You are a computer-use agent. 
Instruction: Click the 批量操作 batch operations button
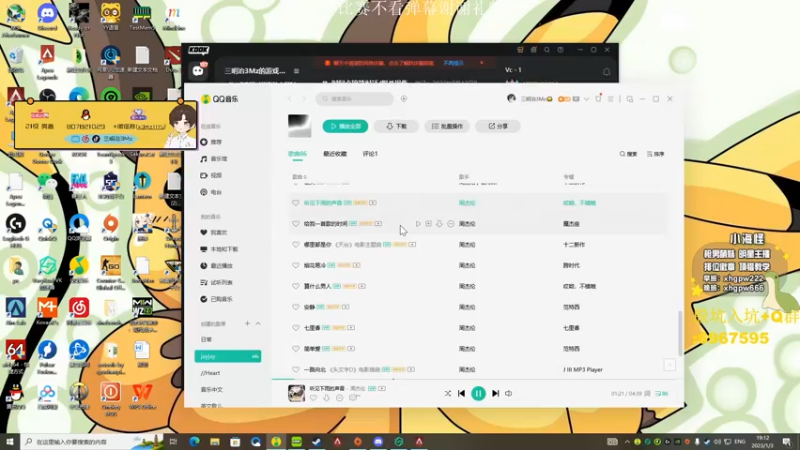(x=447, y=126)
